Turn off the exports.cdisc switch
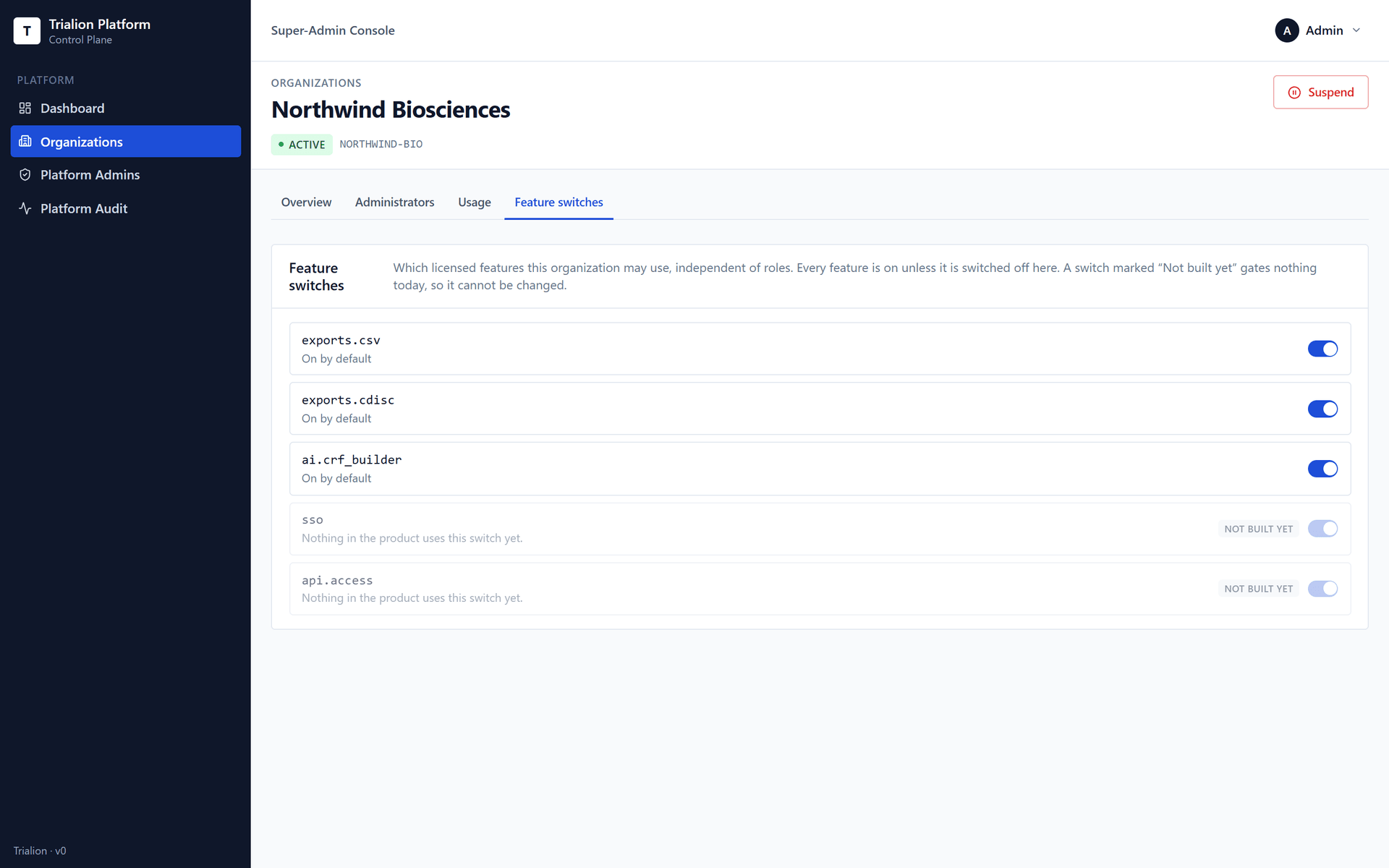Image resolution: width=1389 pixels, height=868 pixels. coord(1322,409)
